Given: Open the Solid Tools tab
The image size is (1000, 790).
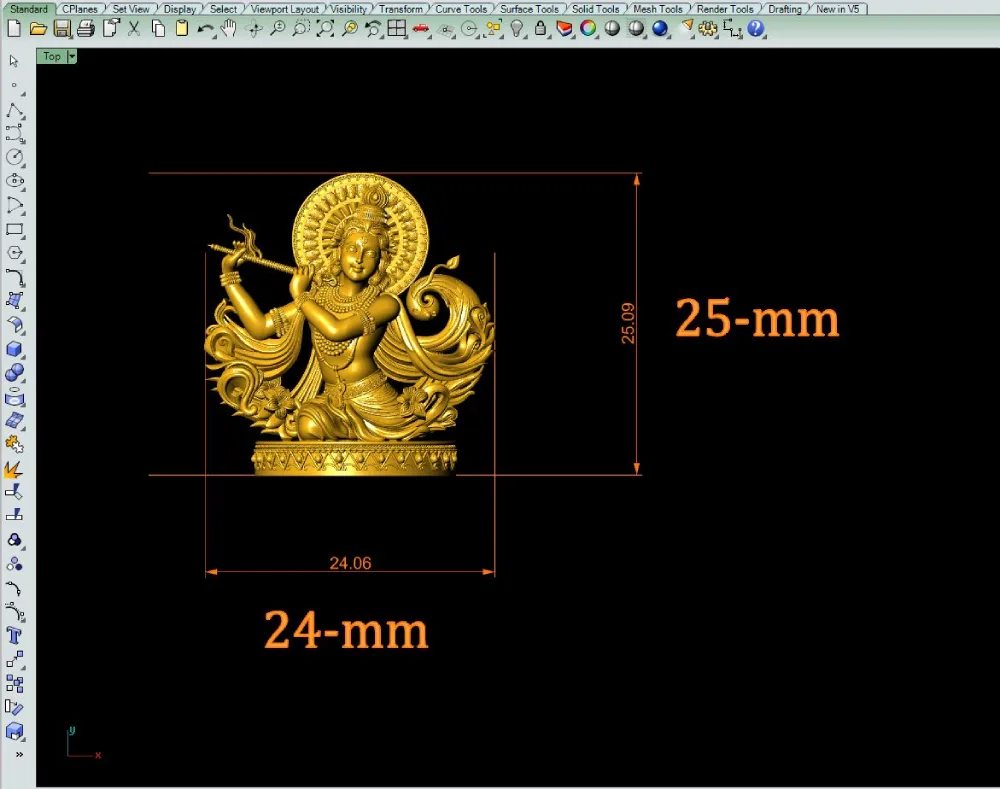Looking at the screenshot, I should [x=596, y=9].
